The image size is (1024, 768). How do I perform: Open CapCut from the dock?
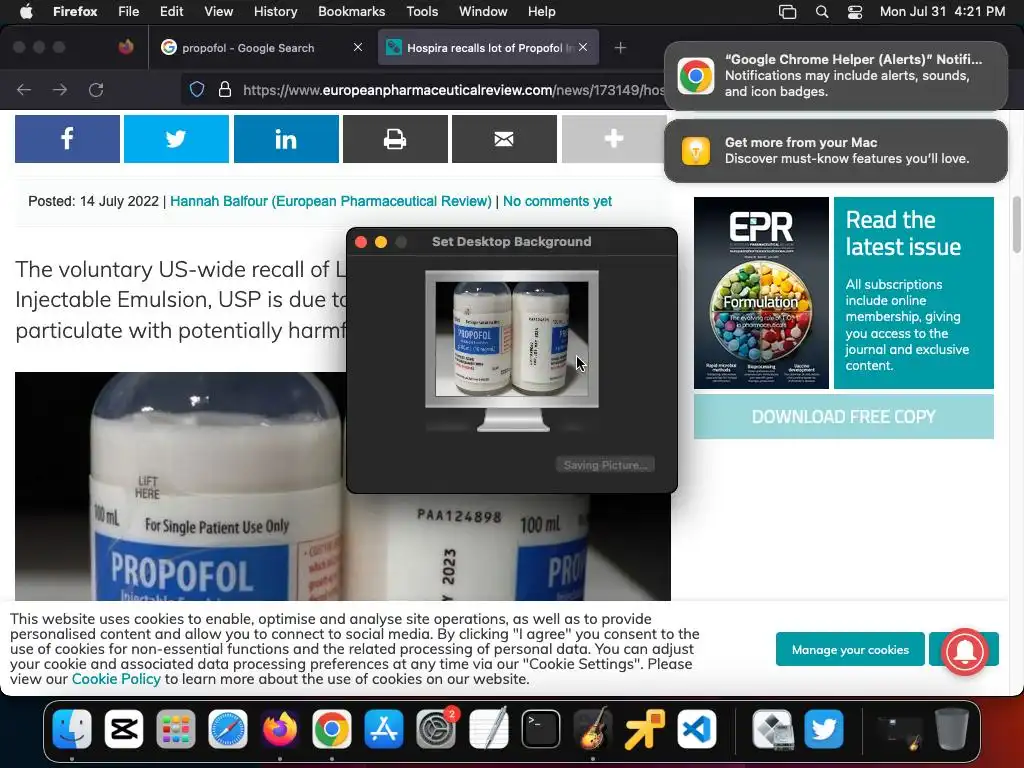tap(124, 729)
